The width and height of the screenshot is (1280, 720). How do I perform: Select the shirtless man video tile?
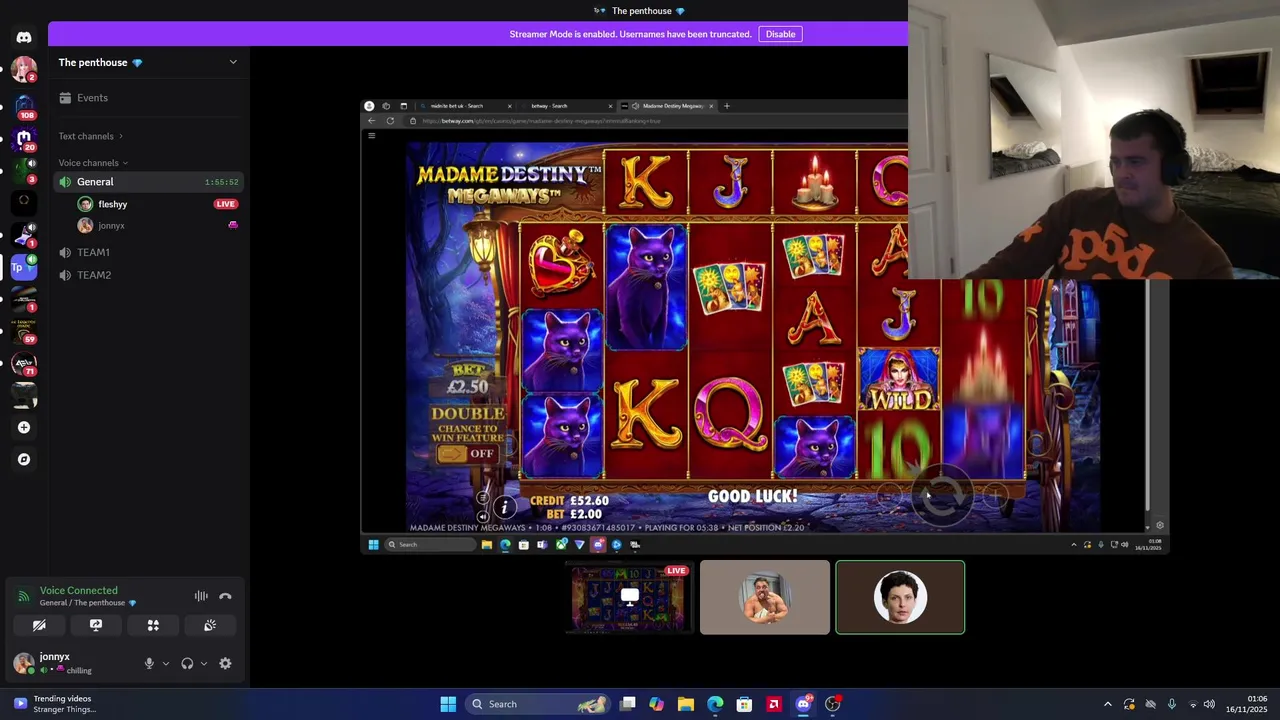pyautogui.click(x=765, y=597)
